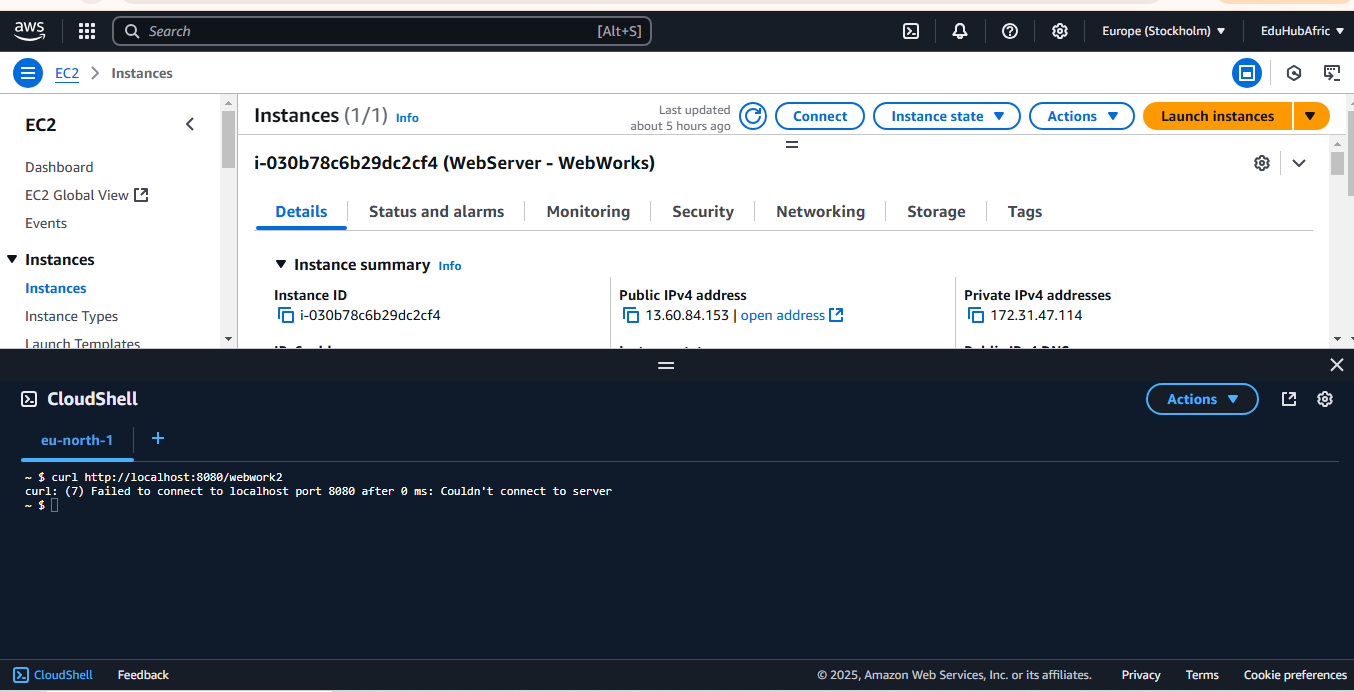Switch to the Networking tab
This screenshot has width=1354, height=692.
tap(820, 212)
